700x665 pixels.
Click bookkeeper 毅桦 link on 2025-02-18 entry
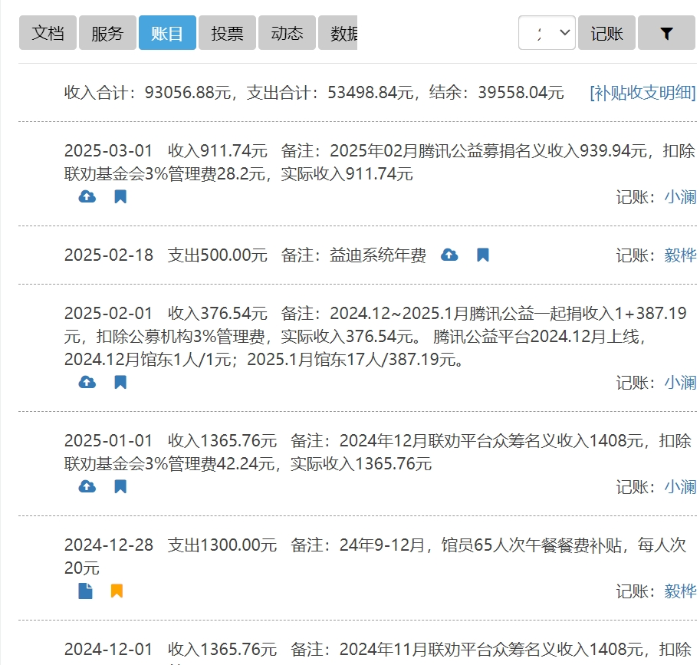pos(680,255)
